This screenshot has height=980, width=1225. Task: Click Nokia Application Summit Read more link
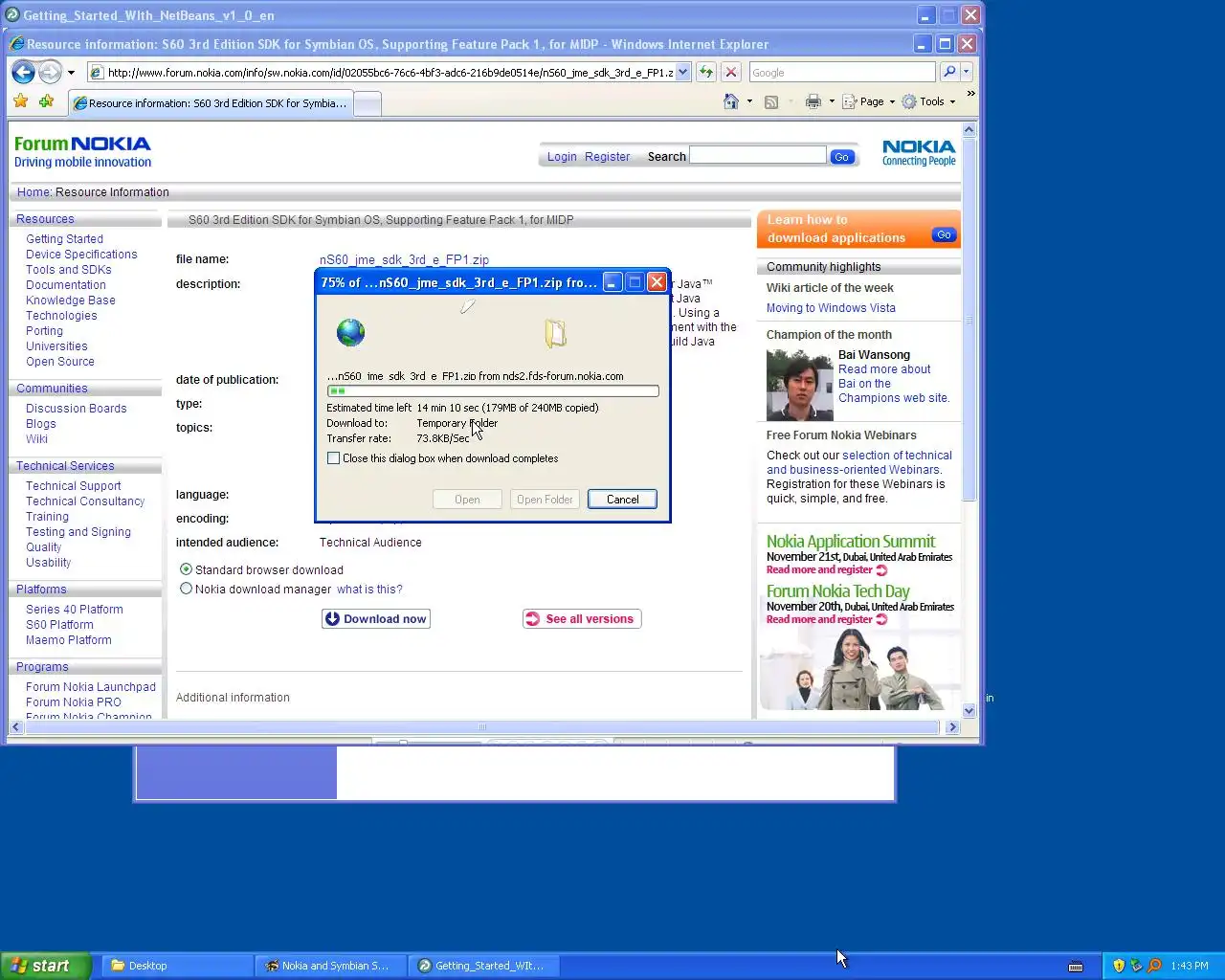coord(827,569)
